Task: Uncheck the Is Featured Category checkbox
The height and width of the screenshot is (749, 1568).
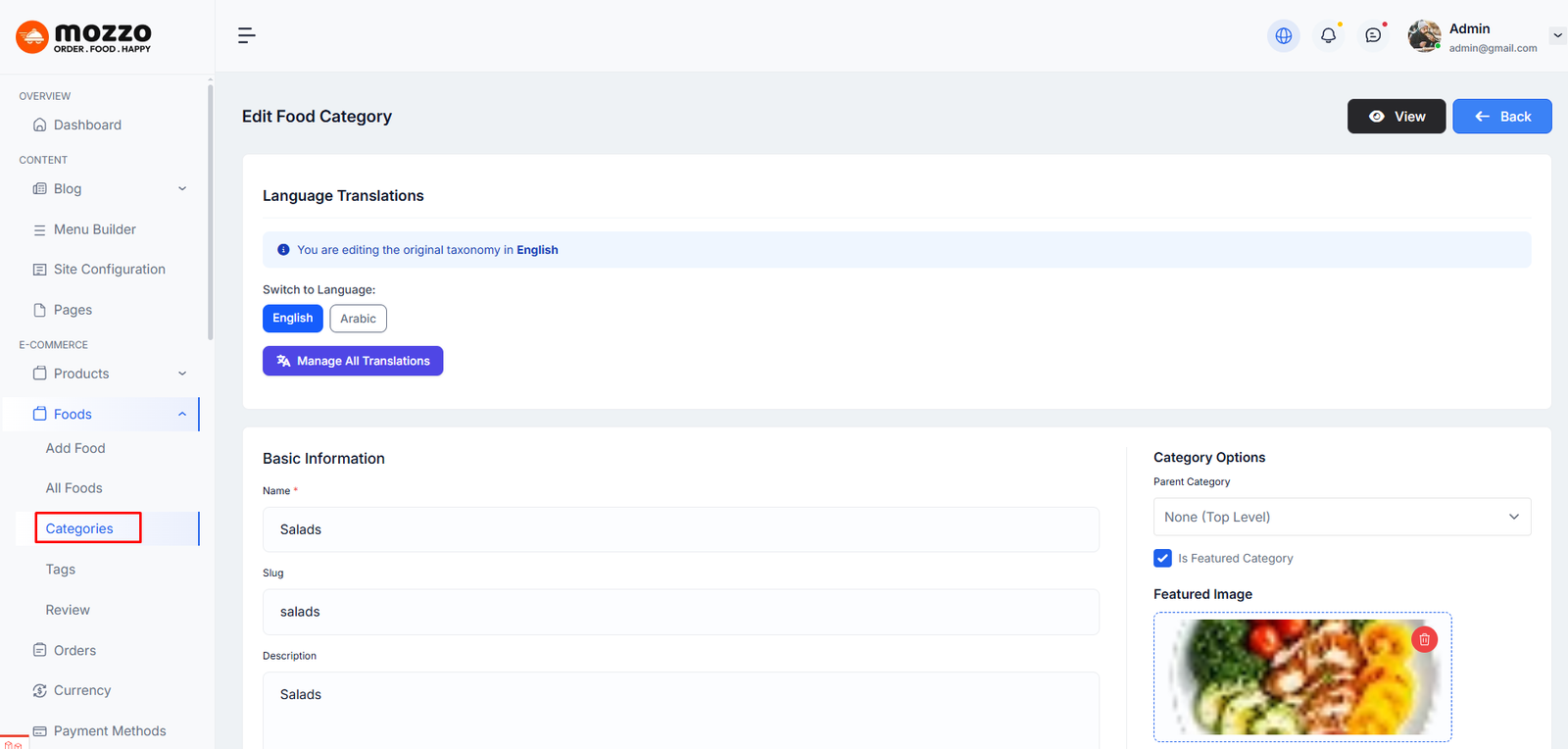Action: click(x=1162, y=558)
